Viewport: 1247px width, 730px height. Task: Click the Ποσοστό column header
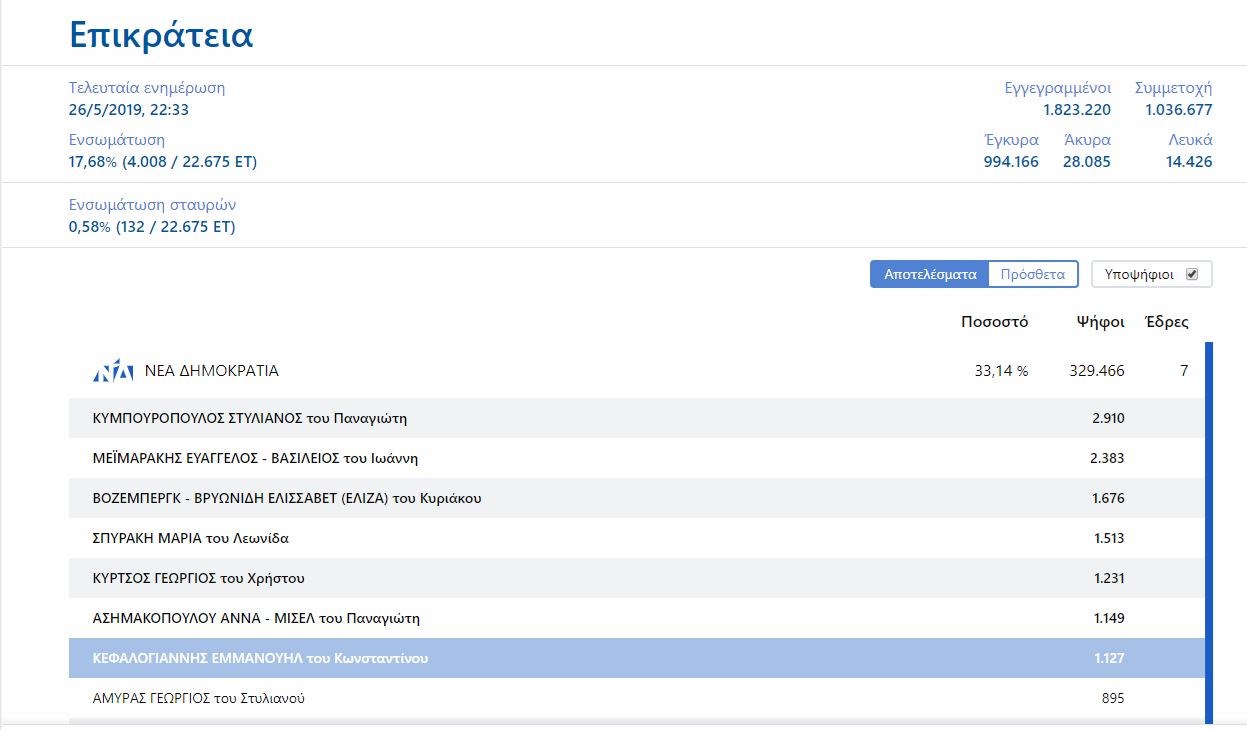[994, 322]
